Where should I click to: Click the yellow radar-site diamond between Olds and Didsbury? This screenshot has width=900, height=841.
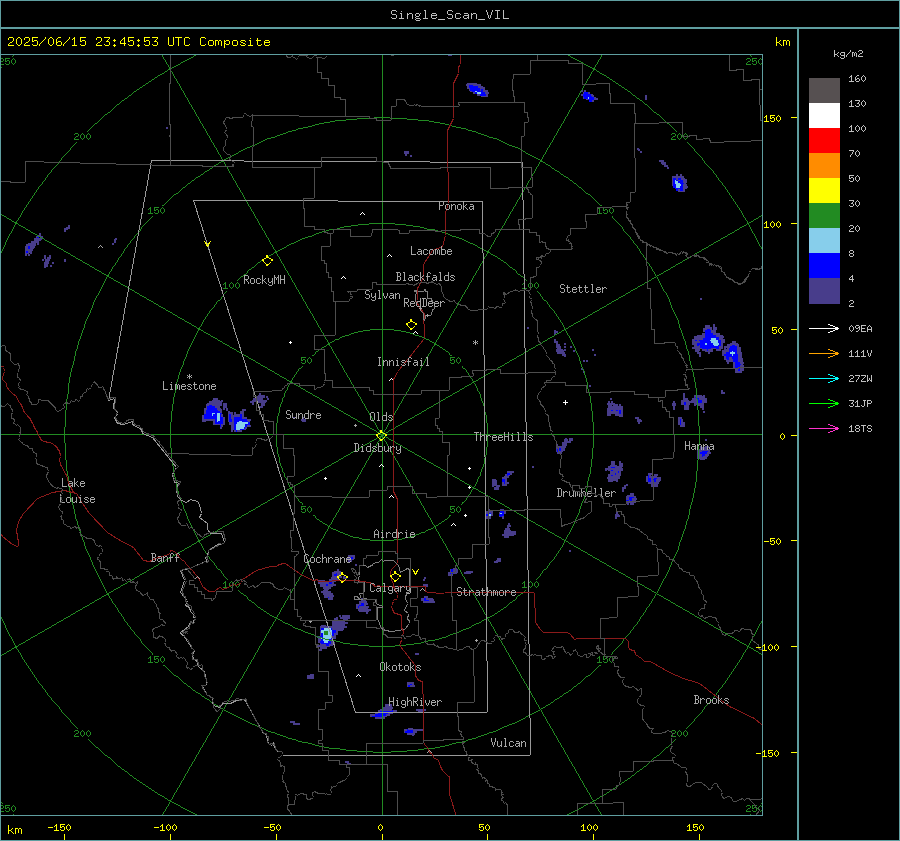(381, 435)
